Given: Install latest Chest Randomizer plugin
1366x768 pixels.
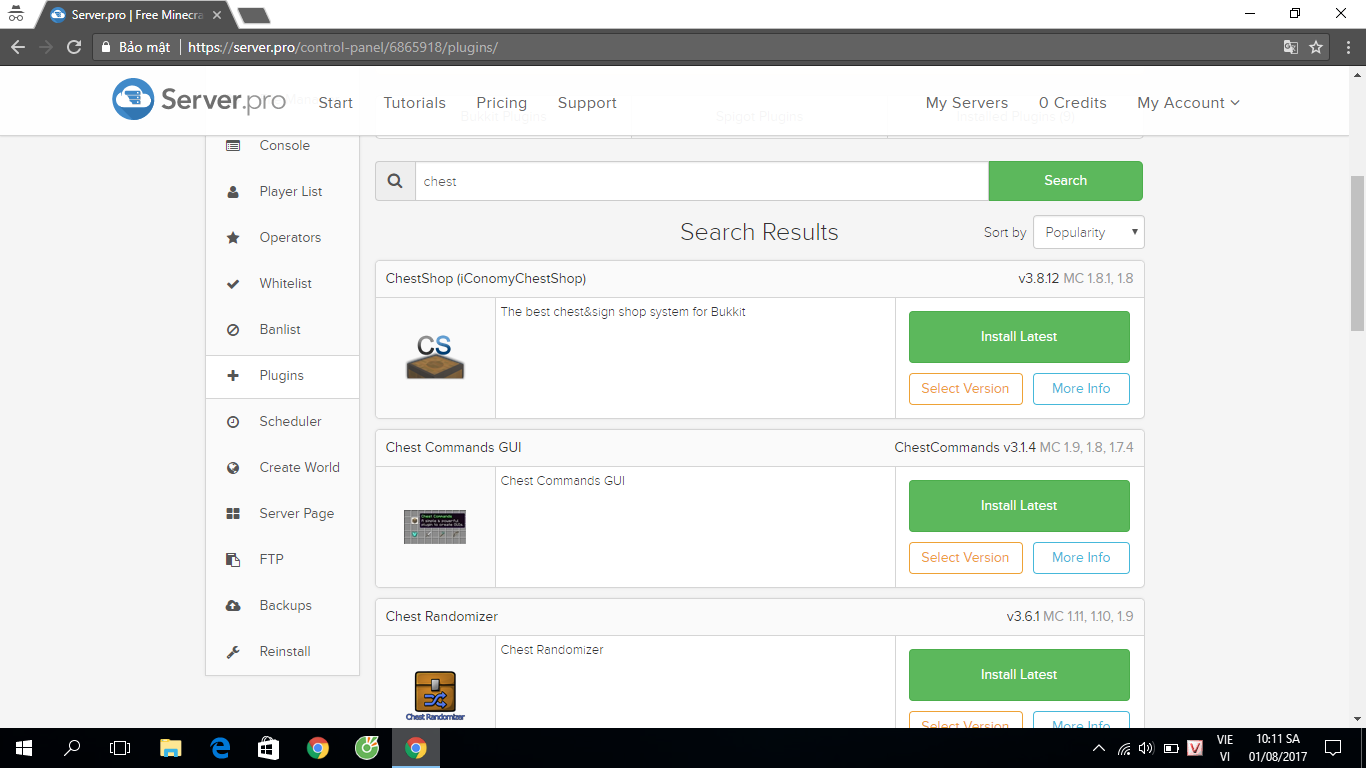Looking at the screenshot, I should coord(1019,675).
